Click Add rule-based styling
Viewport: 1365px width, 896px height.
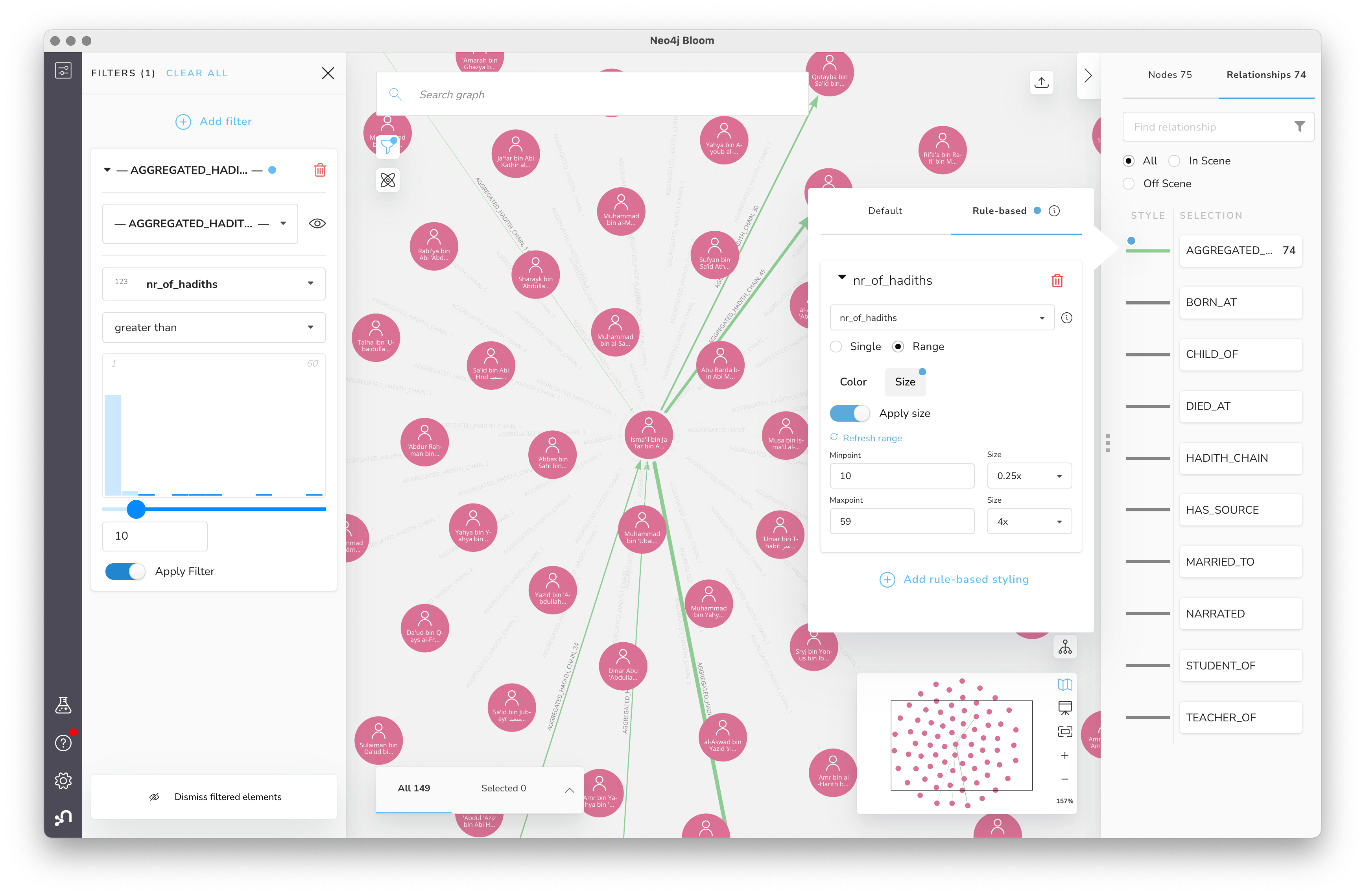tap(954, 579)
